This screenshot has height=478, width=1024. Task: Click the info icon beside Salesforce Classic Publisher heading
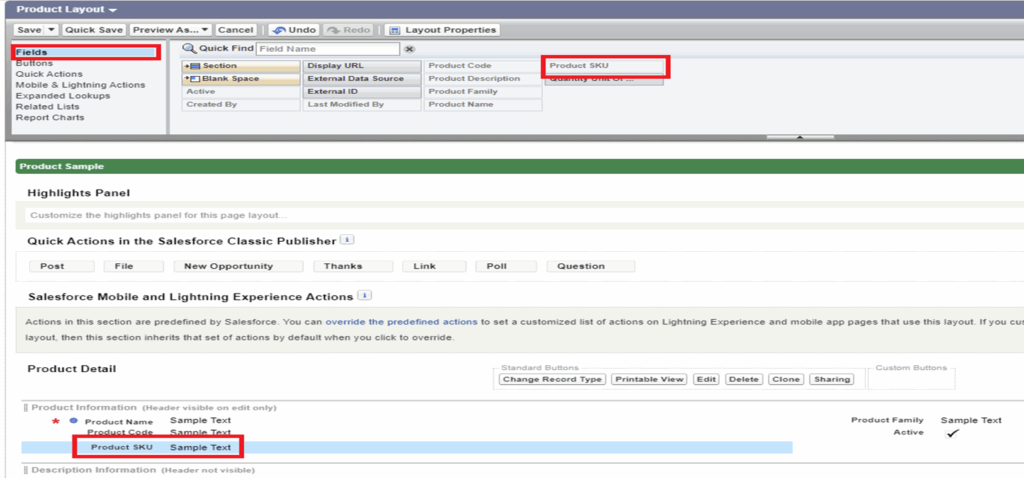click(345, 240)
